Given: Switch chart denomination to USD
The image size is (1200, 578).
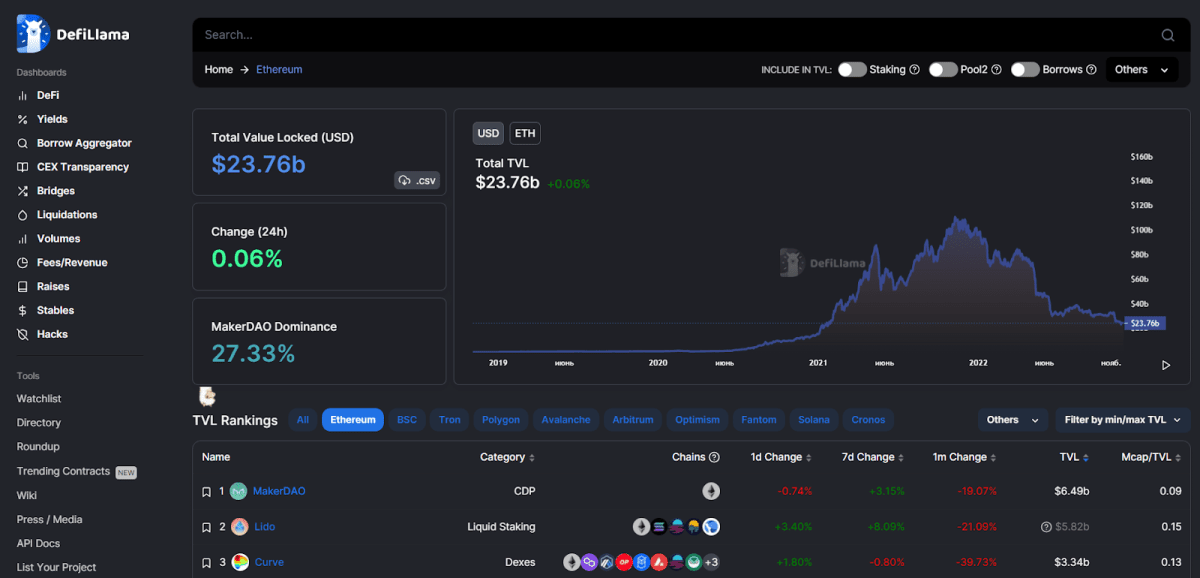Looking at the screenshot, I should [488, 133].
